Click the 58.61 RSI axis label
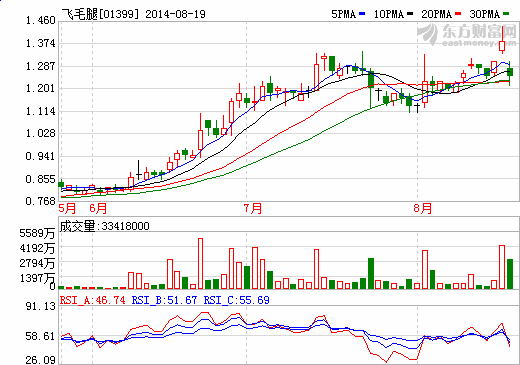 pyautogui.click(x=41, y=336)
